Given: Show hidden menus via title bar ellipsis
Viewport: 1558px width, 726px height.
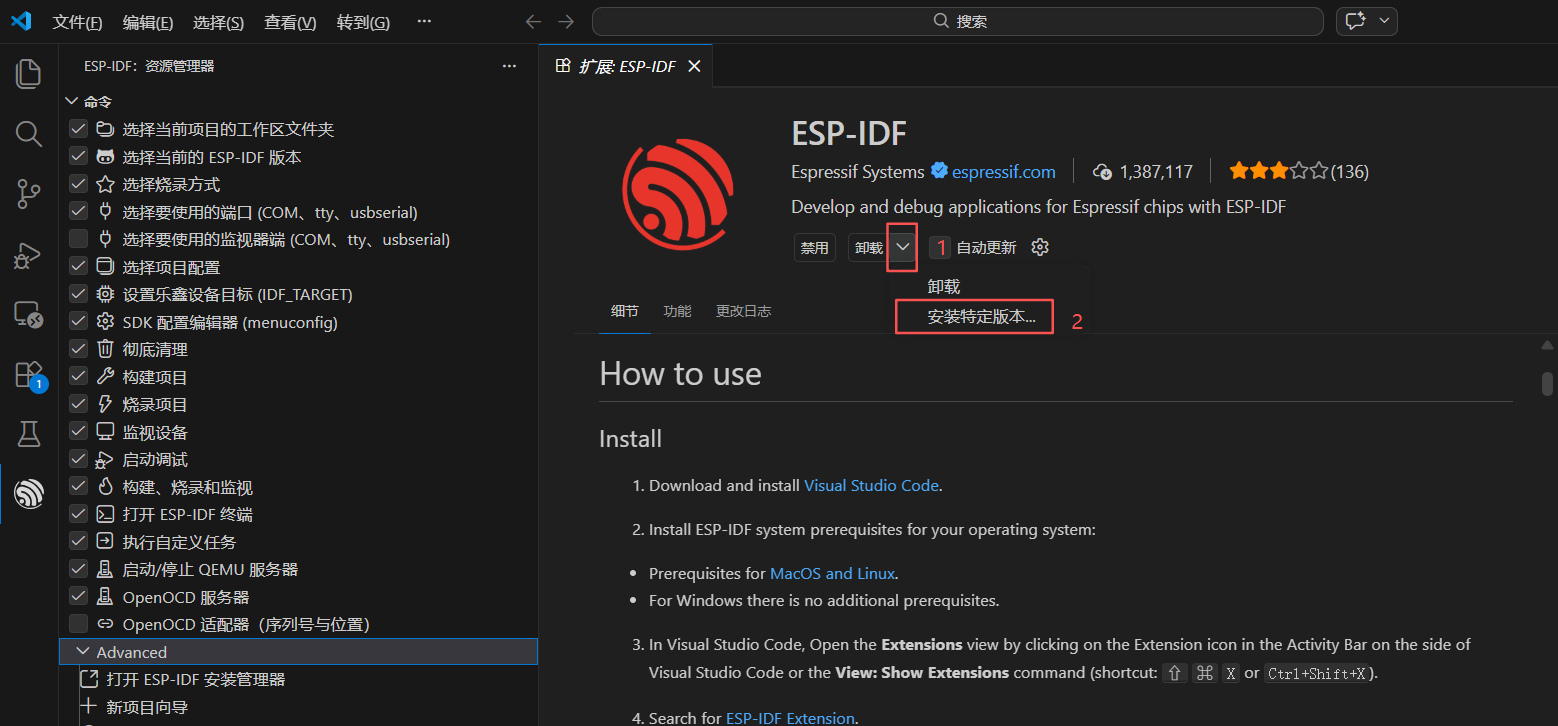Looking at the screenshot, I should click(x=424, y=22).
